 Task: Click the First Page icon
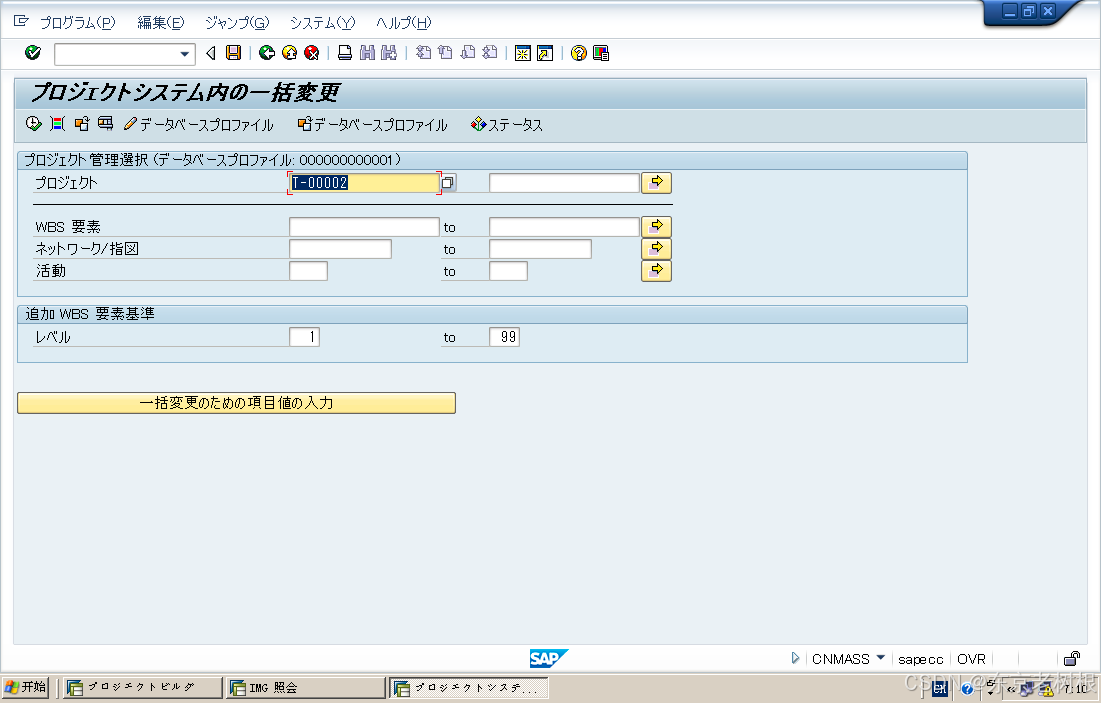[x=423, y=53]
